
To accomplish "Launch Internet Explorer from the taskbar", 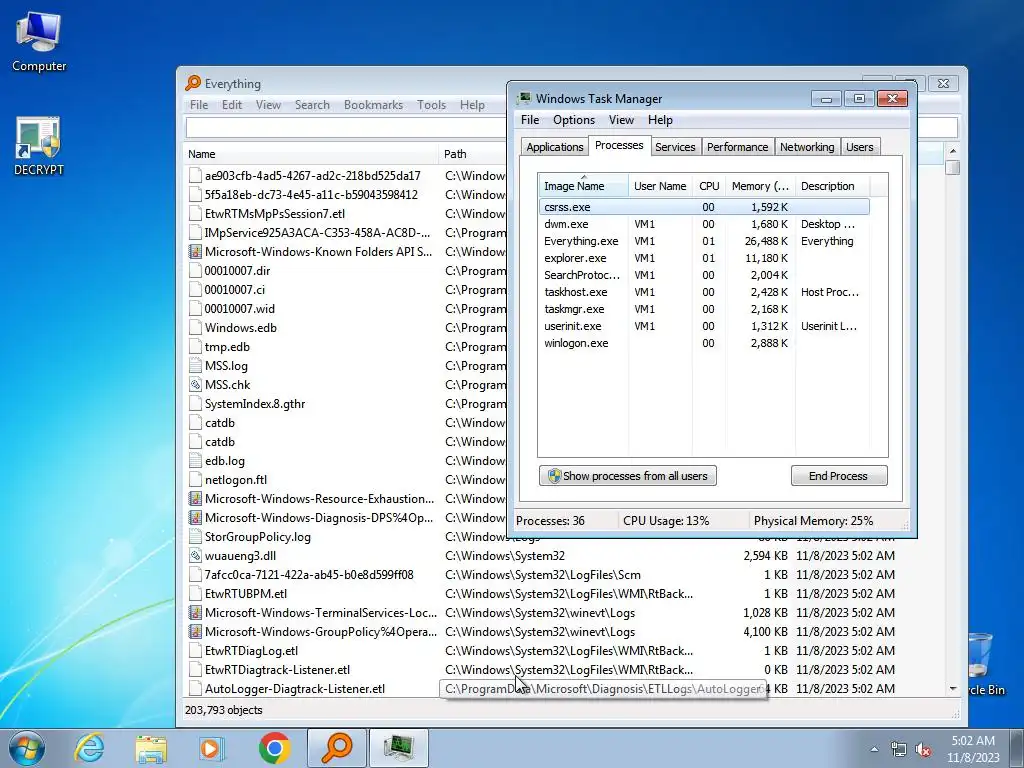I will [89, 748].
